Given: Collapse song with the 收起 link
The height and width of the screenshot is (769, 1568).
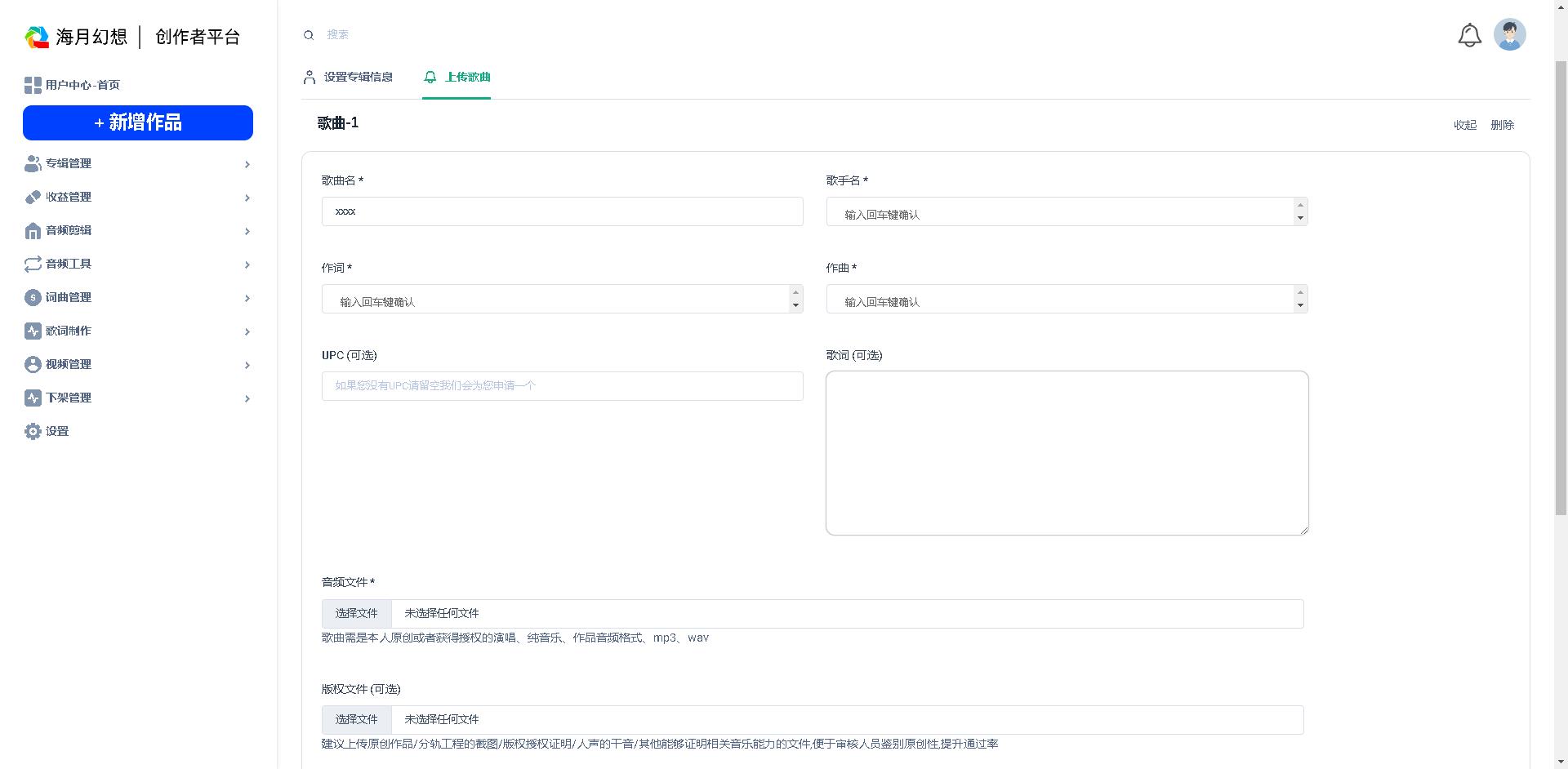Looking at the screenshot, I should 1465,125.
